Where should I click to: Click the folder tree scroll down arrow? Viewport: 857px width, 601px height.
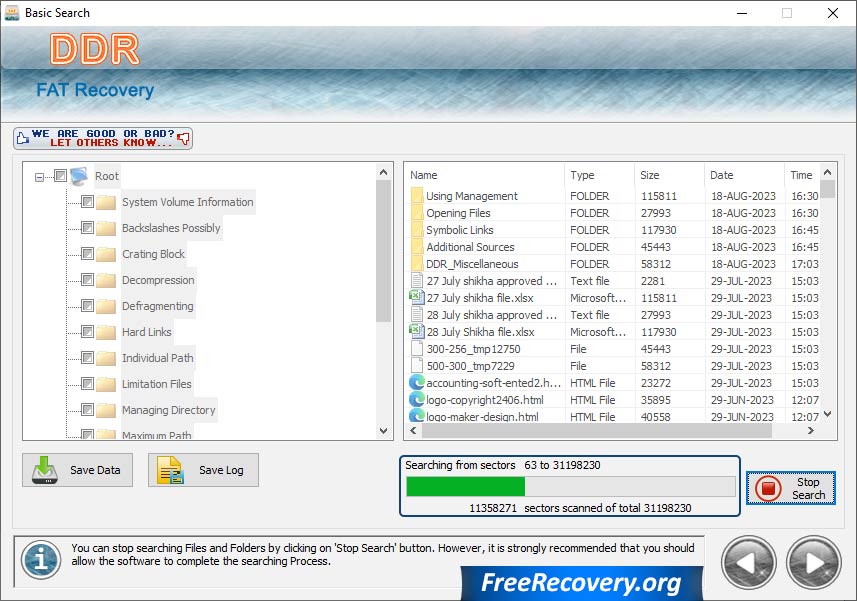click(383, 431)
